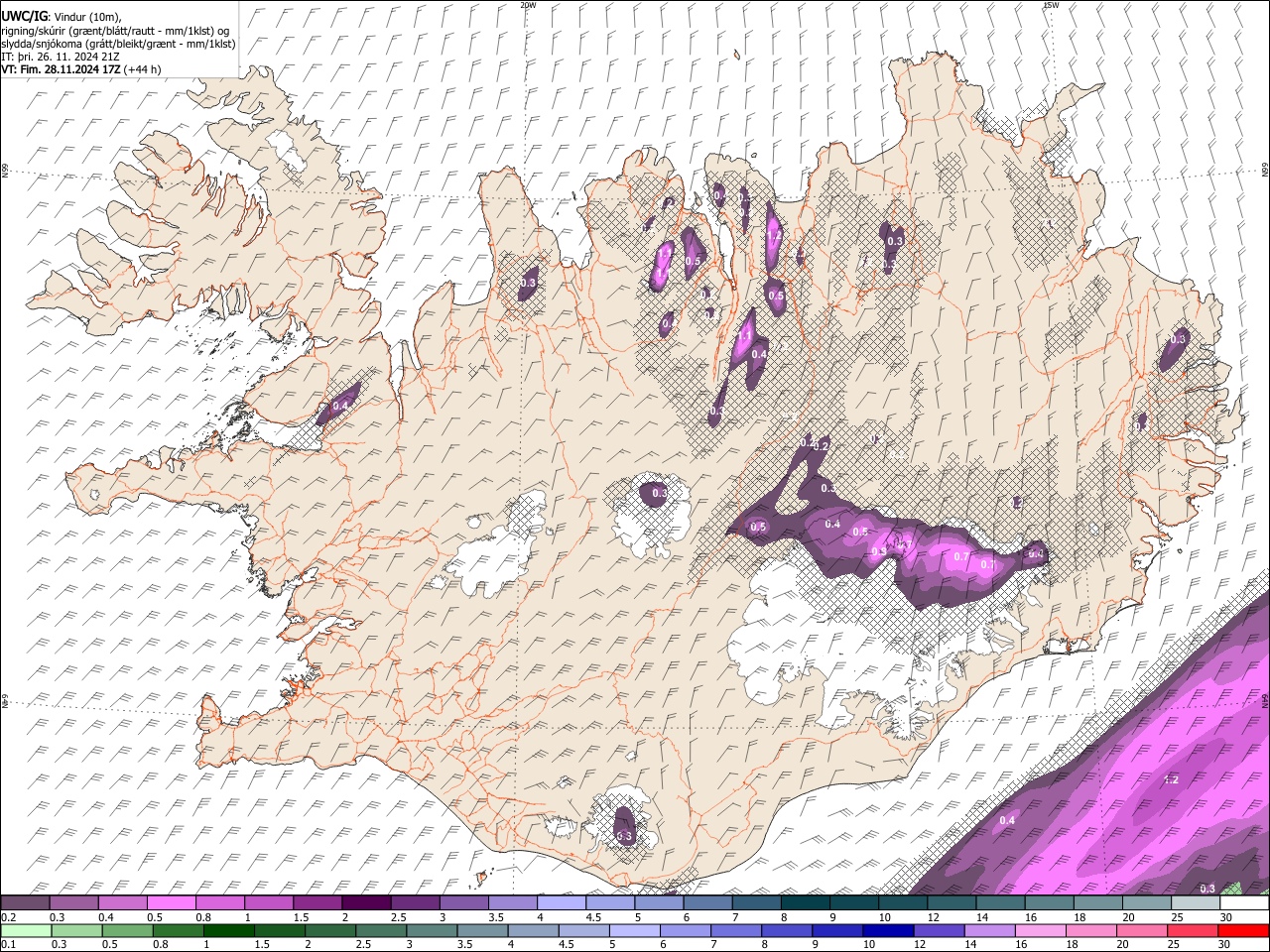Click the 'UWC/IG: Vindur (10m)' title text
The width and height of the screenshot is (1270, 952).
click(x=62, y=17)
